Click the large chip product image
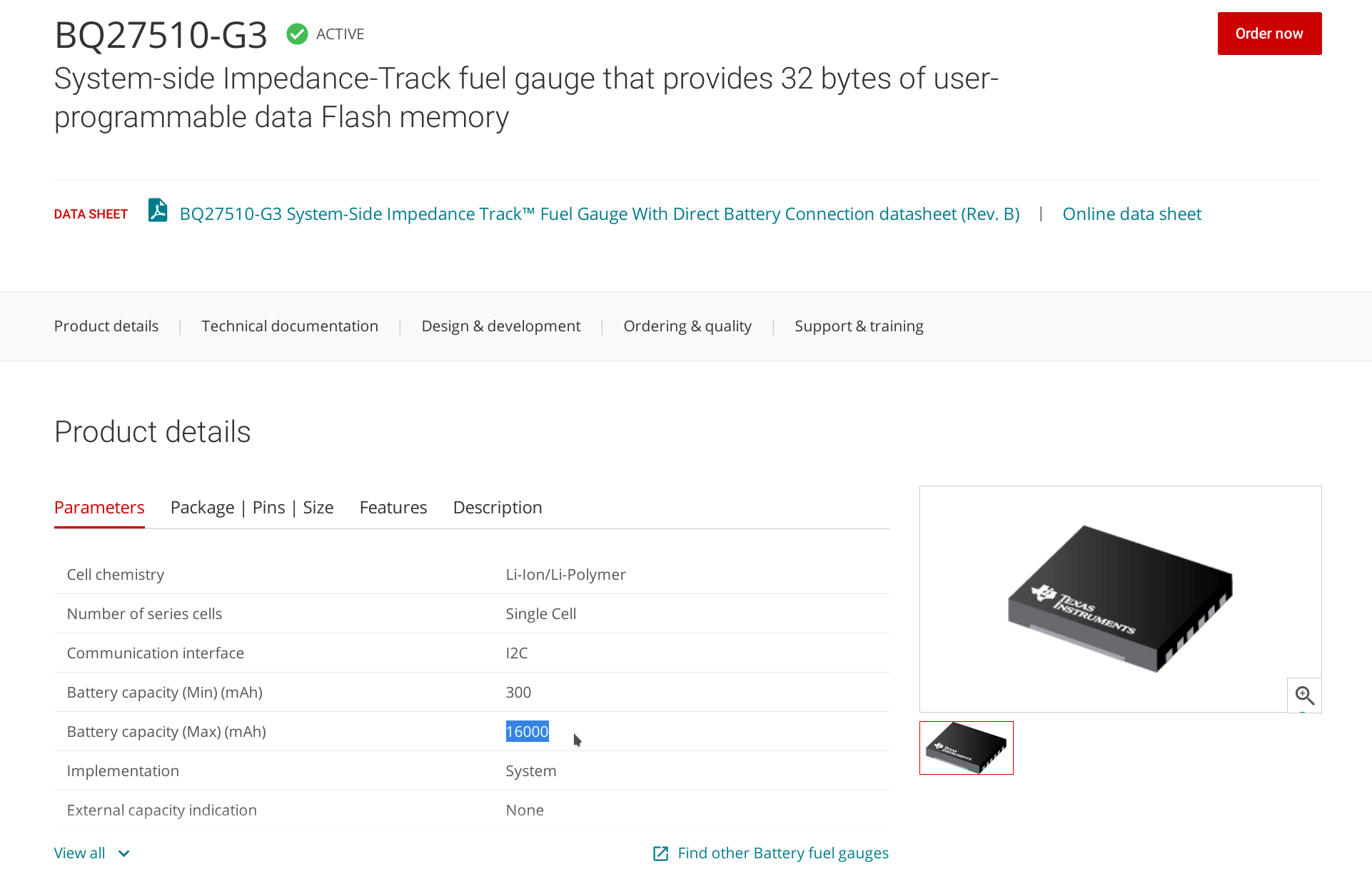The width and height of the screenshot is (1372, 884). tap(1120, 598)
